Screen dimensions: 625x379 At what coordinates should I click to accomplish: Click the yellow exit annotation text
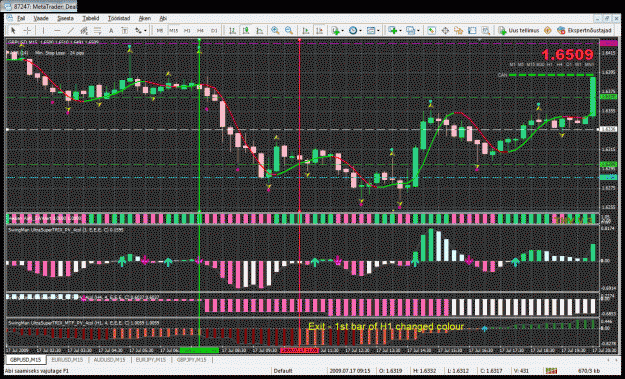click(x=385, y=327)
